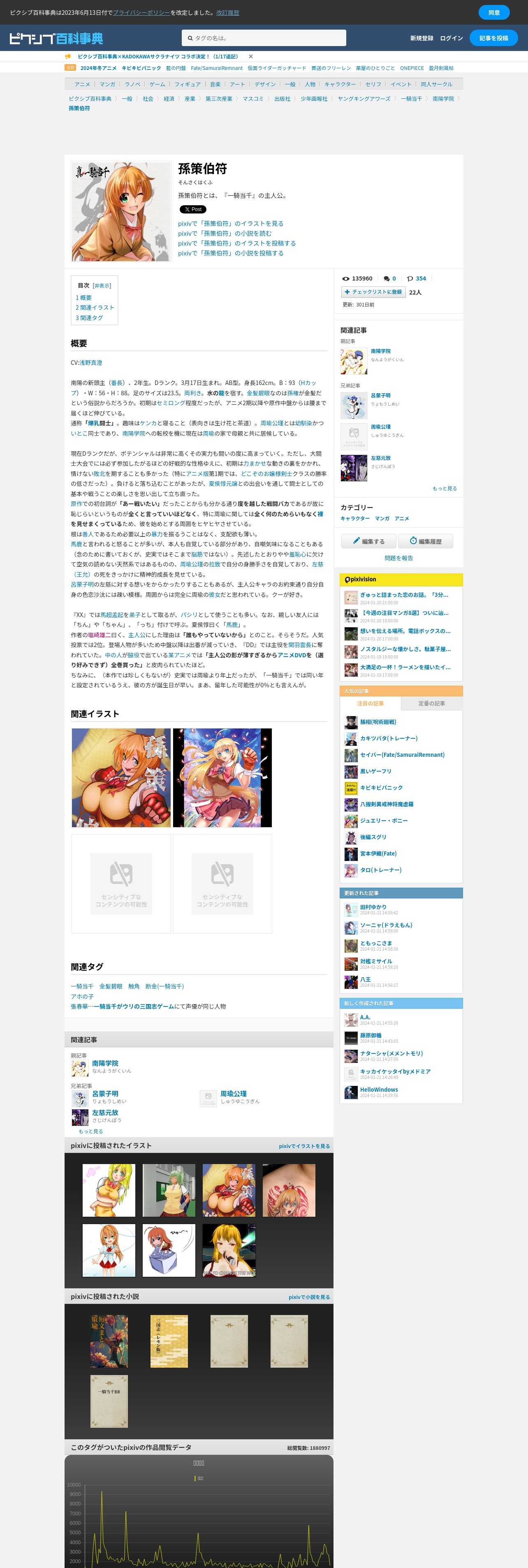Open the 対艦ミサイル updated article
Viewport: 528px width, 1568px height.
(x=376, y=962)
